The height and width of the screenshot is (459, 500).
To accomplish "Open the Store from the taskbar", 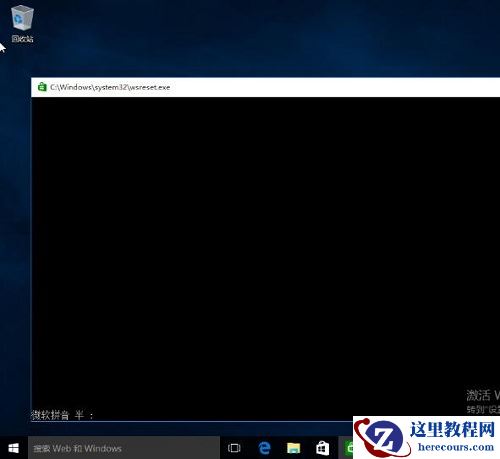I will (x=322, y=448).
